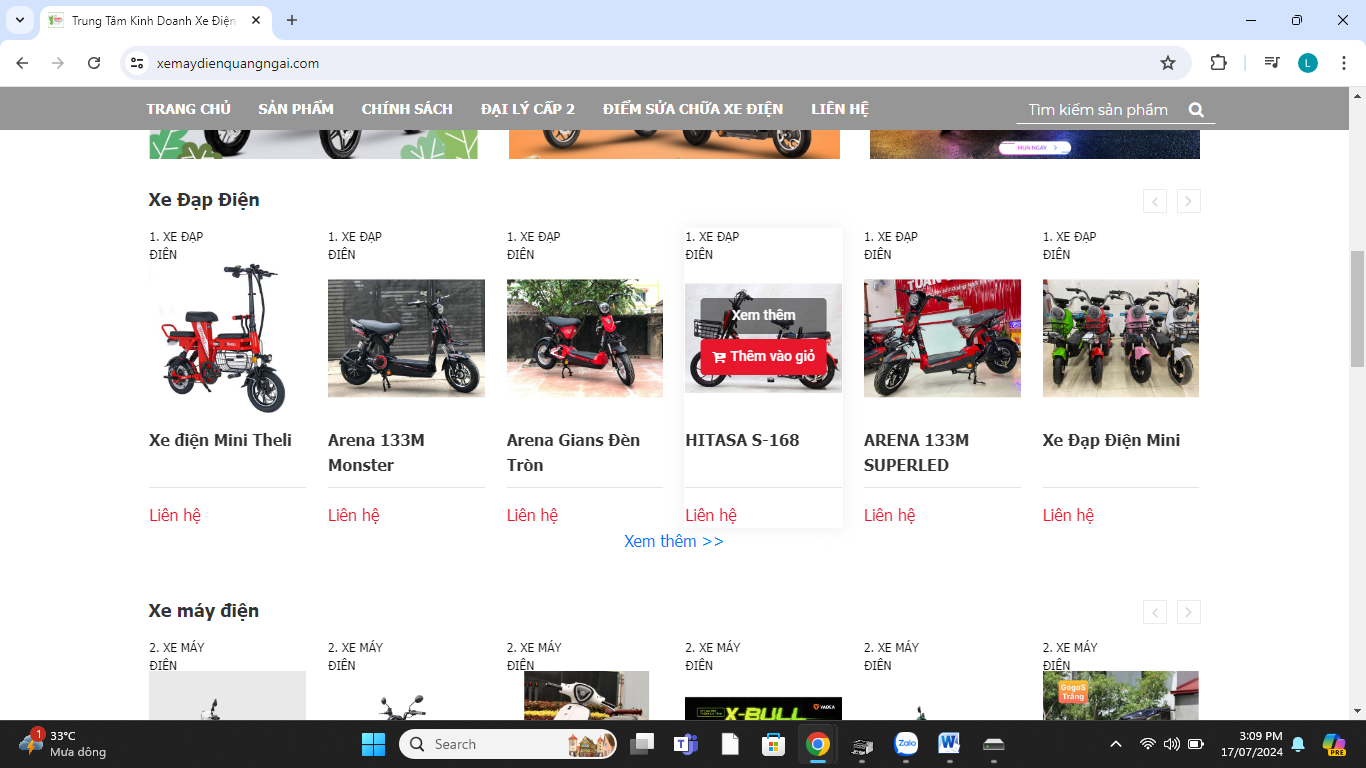Reload the page using the refresh icon

pos(94,63)
